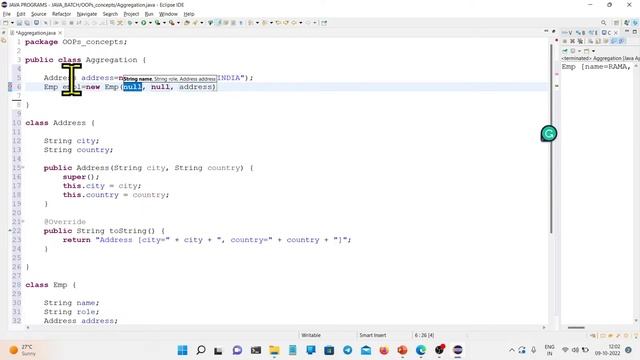Click the Smart Insert status field

(372, 335)
